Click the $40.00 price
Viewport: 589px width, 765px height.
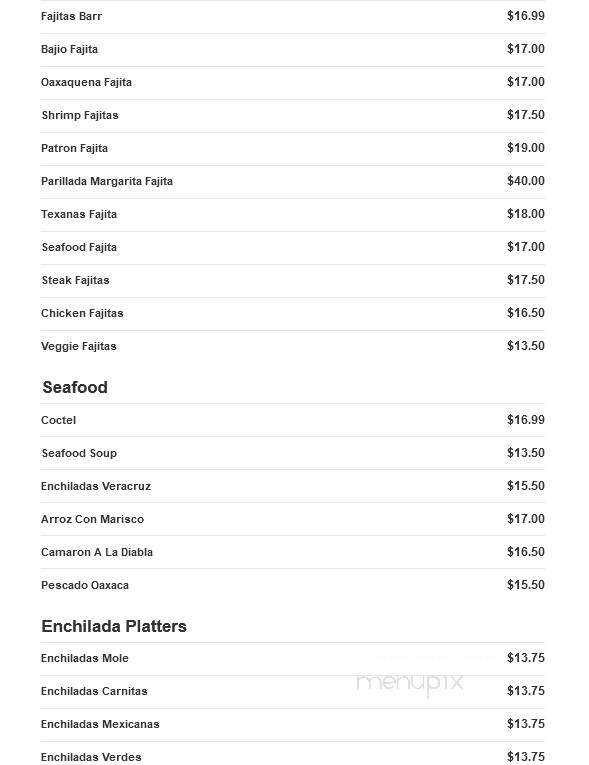click(x=526, y=181)
